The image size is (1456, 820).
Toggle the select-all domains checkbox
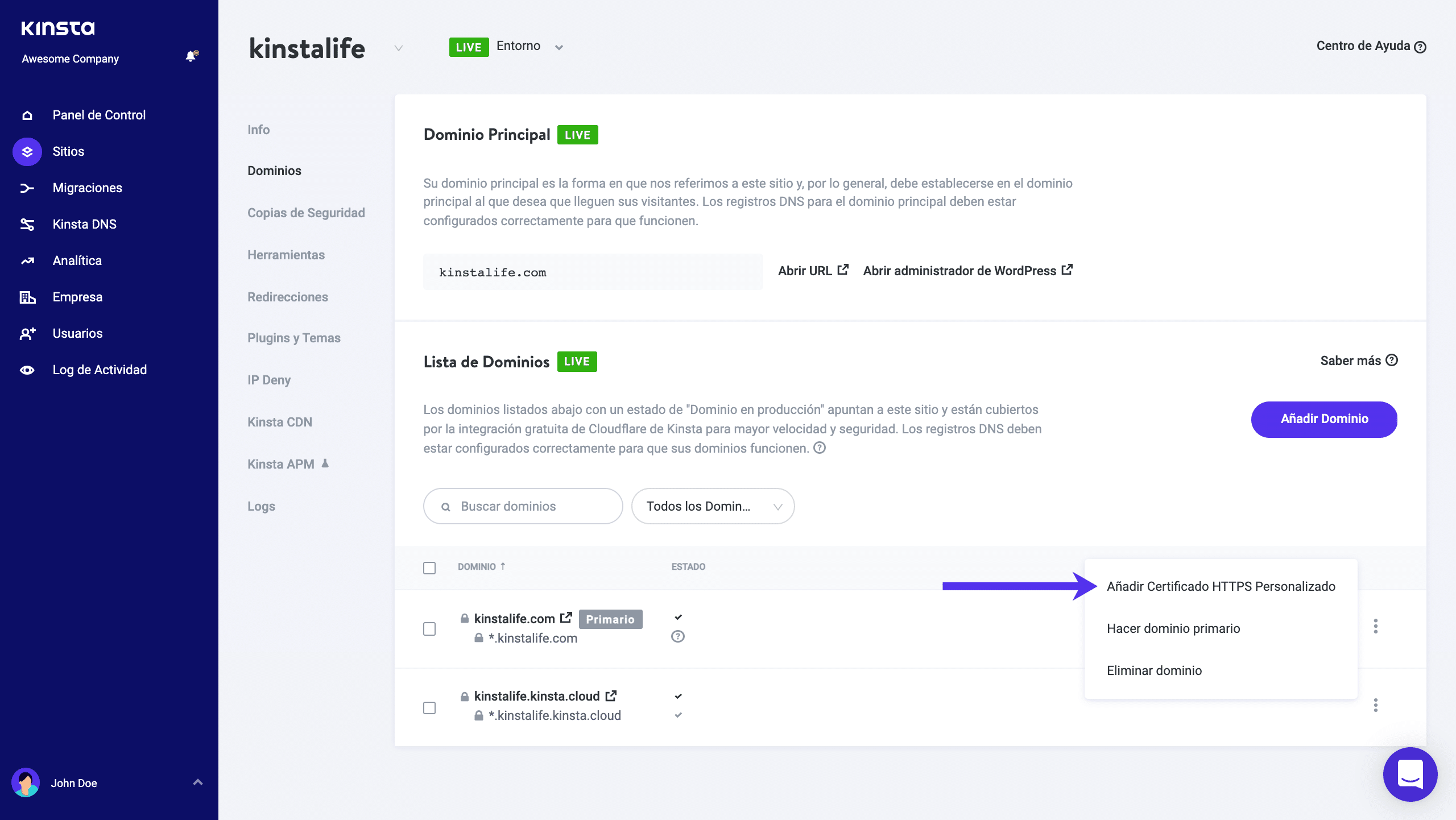tap(429, 568)
